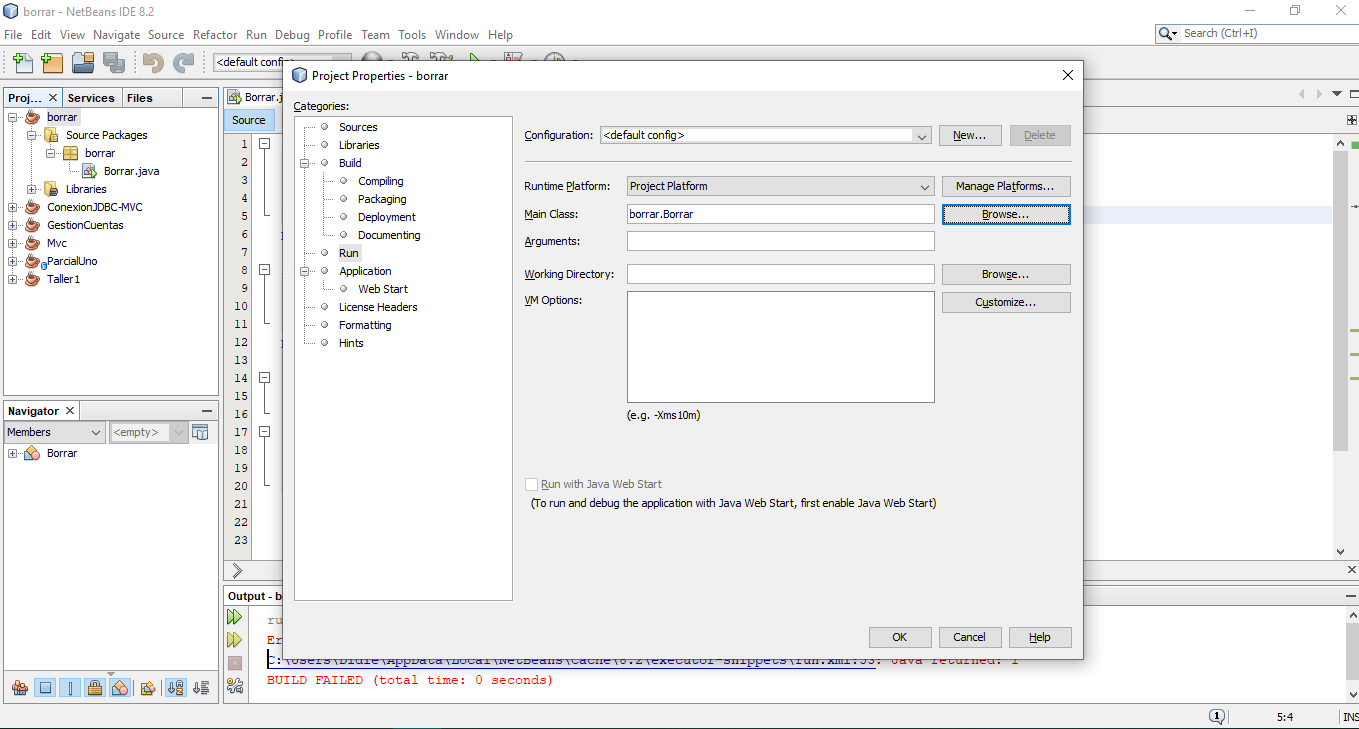Screen dimensions: 1359x729
Task: Click the Source editor view button
Action: click(x=249, y=120)
